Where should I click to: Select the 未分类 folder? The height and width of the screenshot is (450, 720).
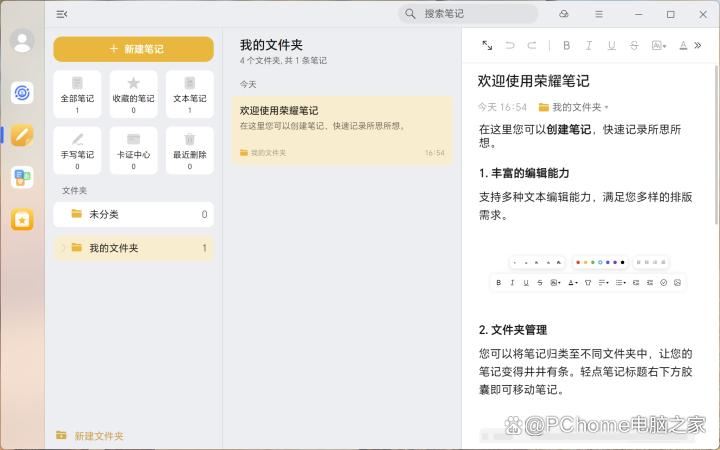pos(133,214)
